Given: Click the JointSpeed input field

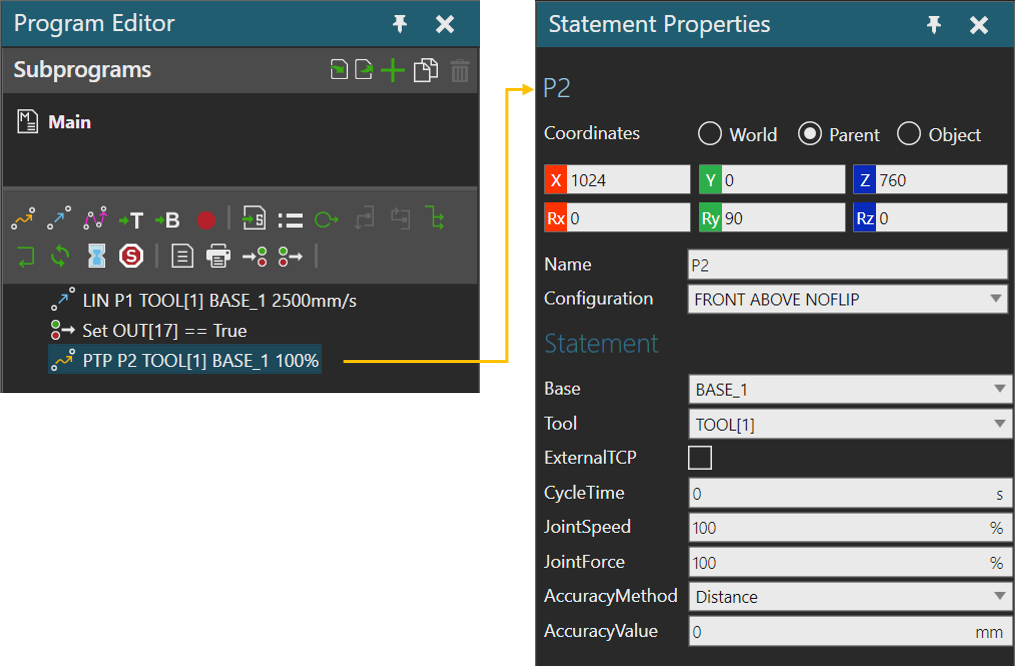Looking at the screenshot, I should click(x=840, y=528).
